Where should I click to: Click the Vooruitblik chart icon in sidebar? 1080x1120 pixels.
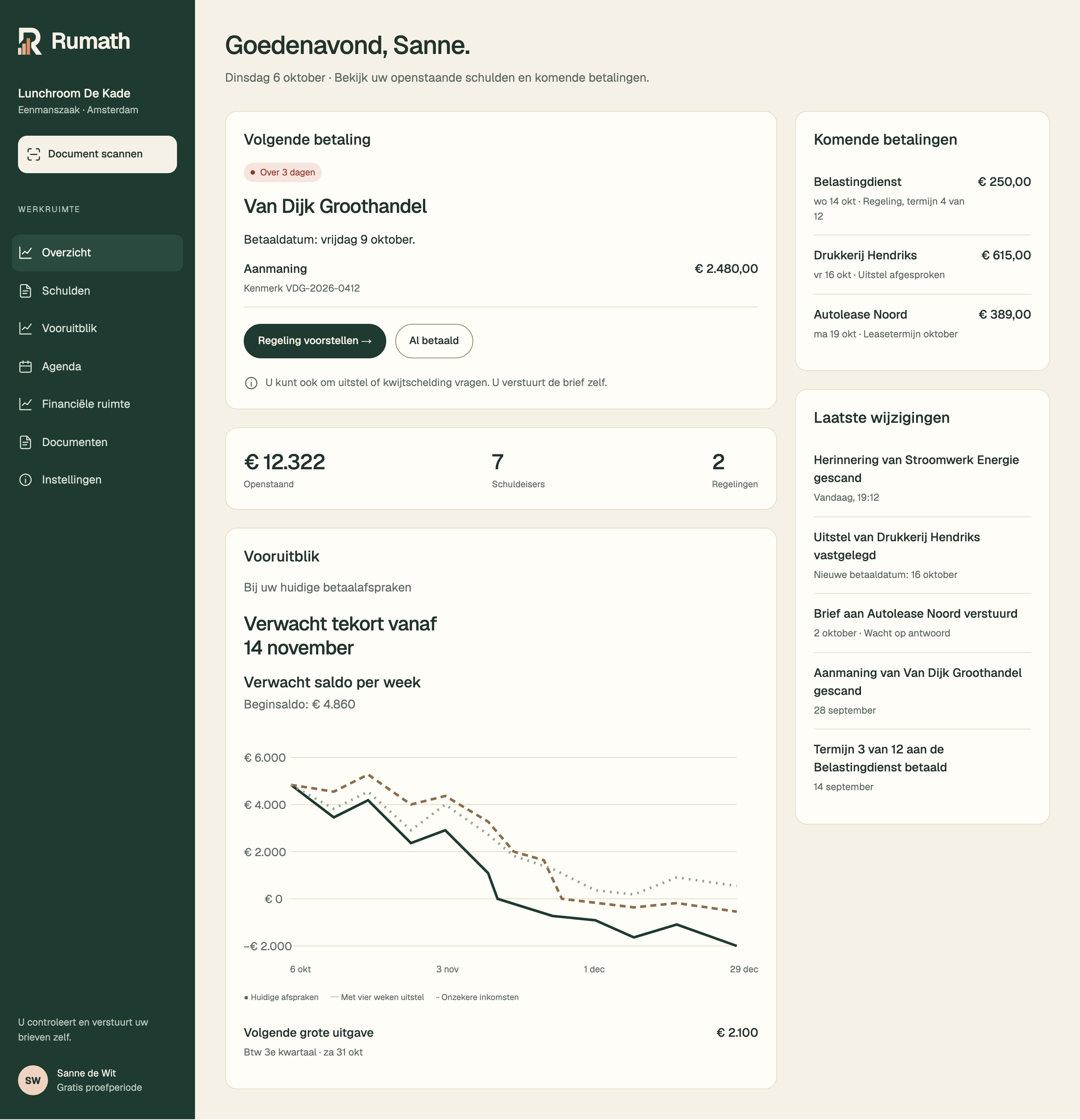(x=25, y=329)
